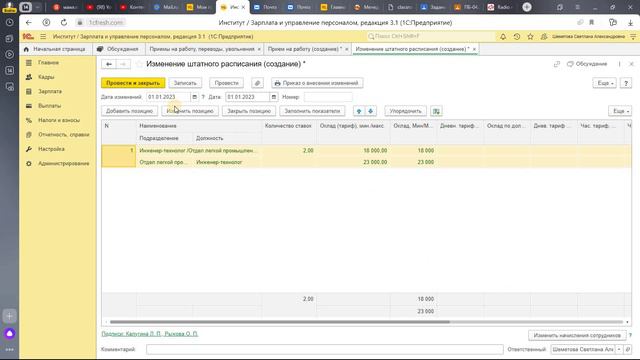Click the horizontal table scrollbar

(280, 322)
